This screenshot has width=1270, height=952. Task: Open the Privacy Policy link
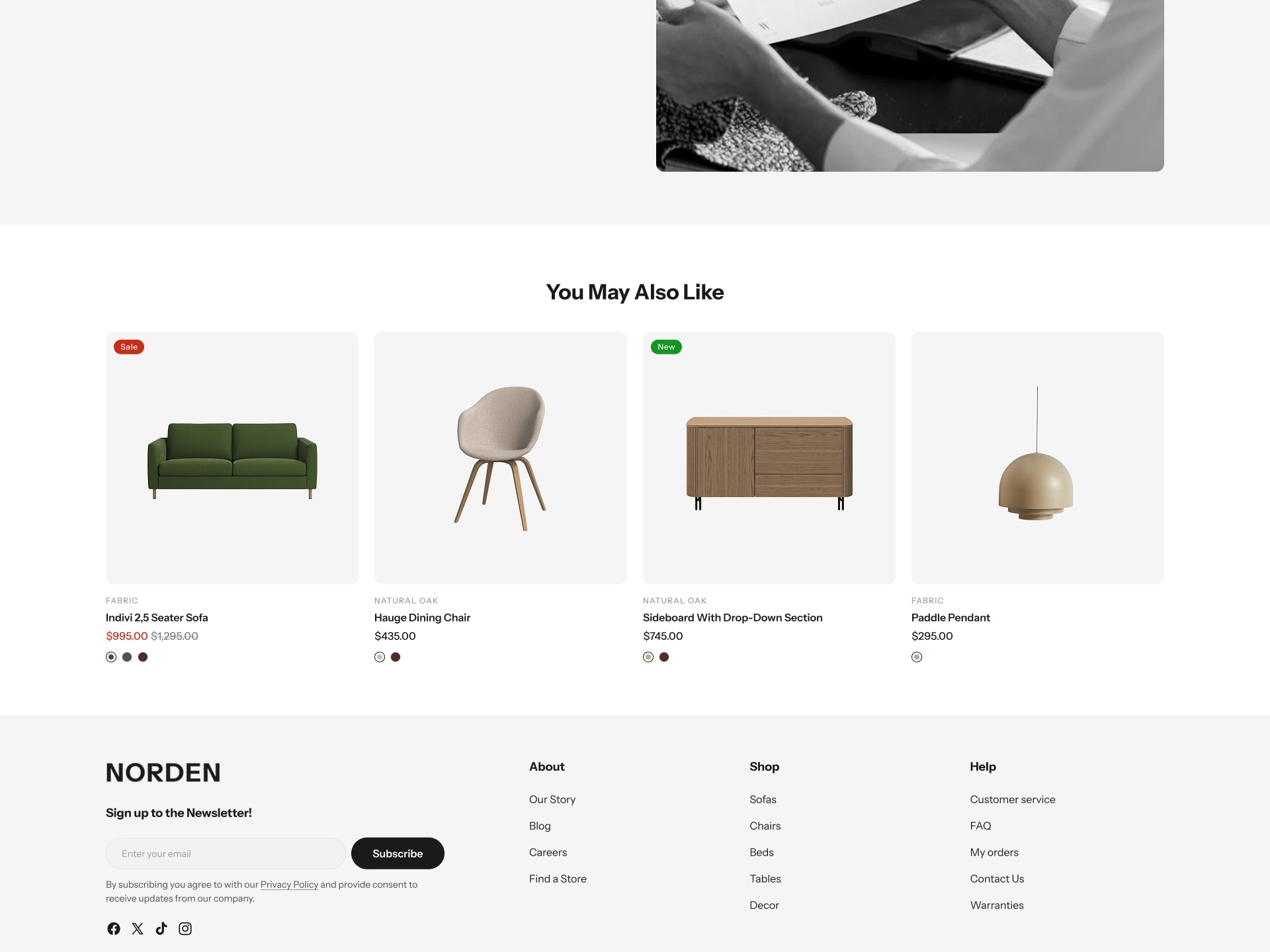point(289,885)
